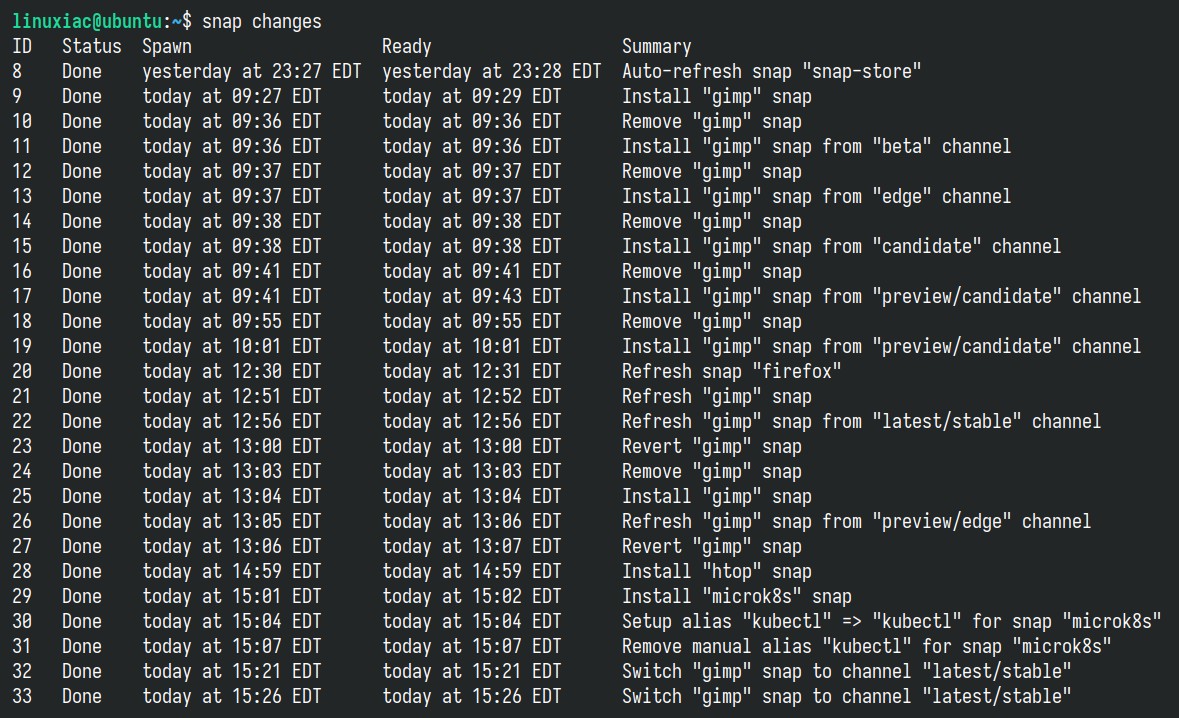Image resolution: width=1179 pixels, height=718 pixels.
Task: Click the 'yesterday at 23:27 EDT' spawn time
Action: click(x=252, y=71)
